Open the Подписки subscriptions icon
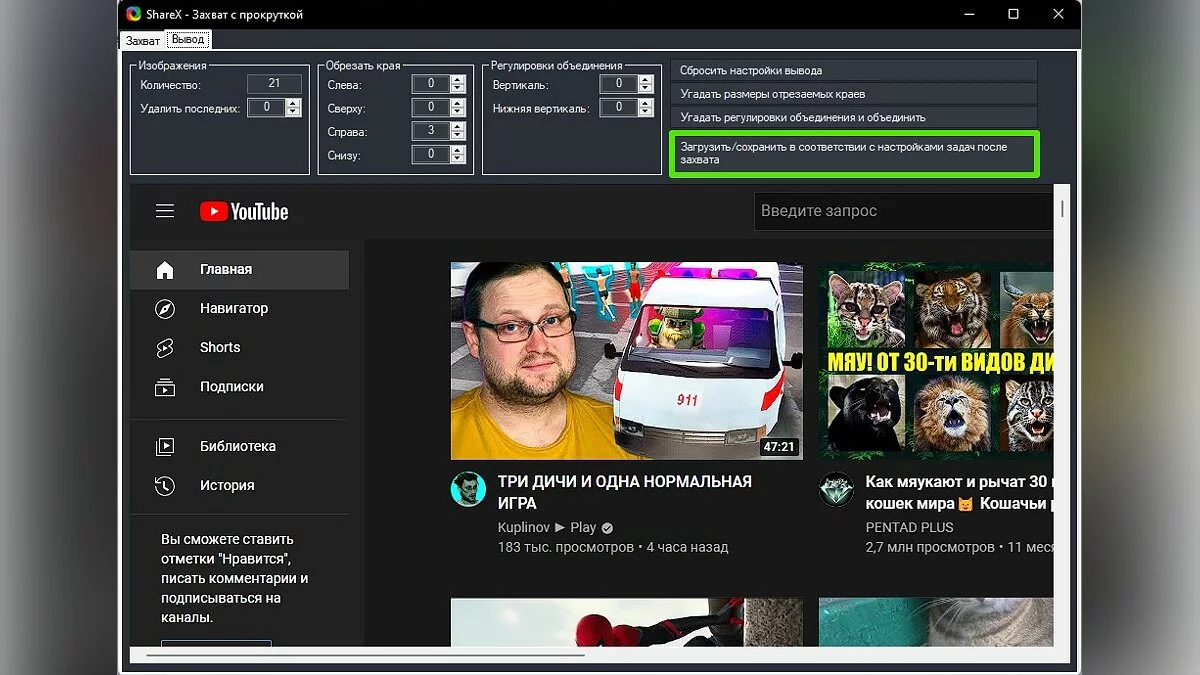The height and width of the screenshot is (675, 1200). click(165, 387)
